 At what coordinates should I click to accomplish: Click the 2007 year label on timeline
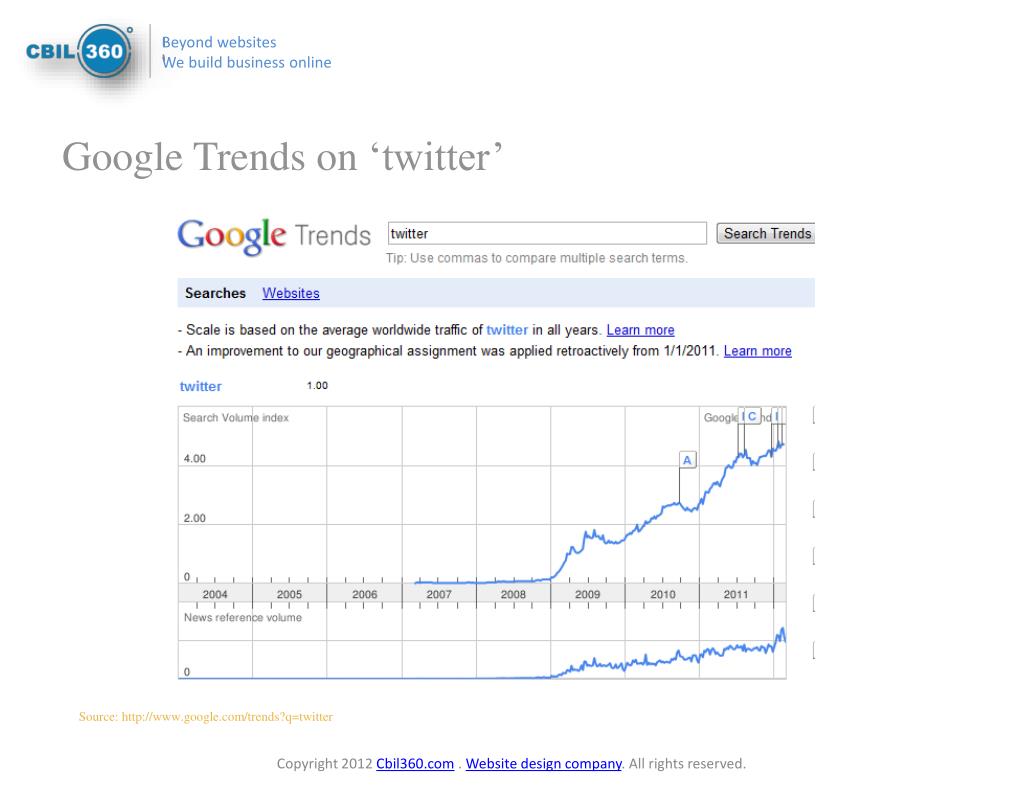coord(439,594)
